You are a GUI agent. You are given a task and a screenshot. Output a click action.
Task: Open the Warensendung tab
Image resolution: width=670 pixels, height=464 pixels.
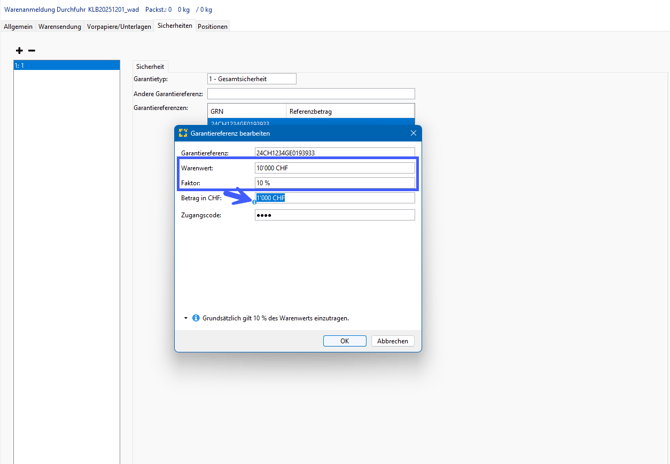(60, 27)
